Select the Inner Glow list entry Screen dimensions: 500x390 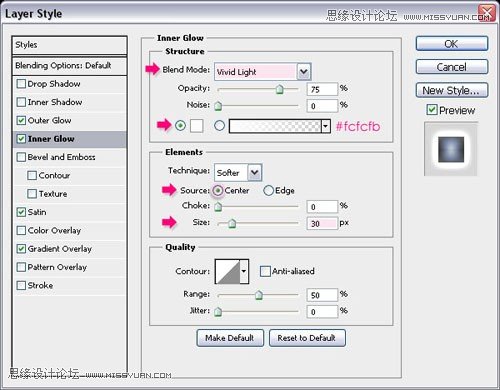pos(69,139)
